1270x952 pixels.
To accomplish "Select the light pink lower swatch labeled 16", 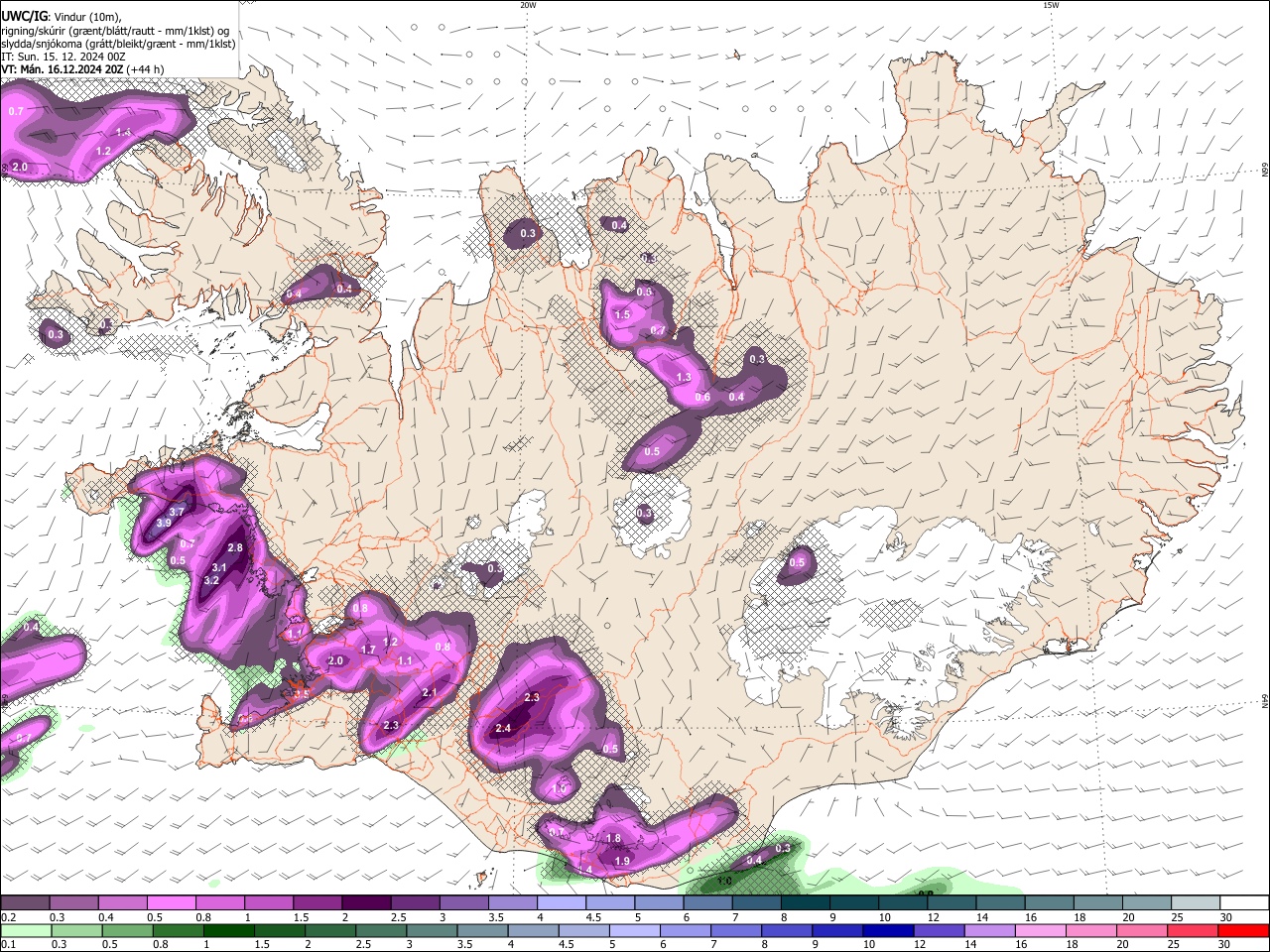I will pos(1041,930).
